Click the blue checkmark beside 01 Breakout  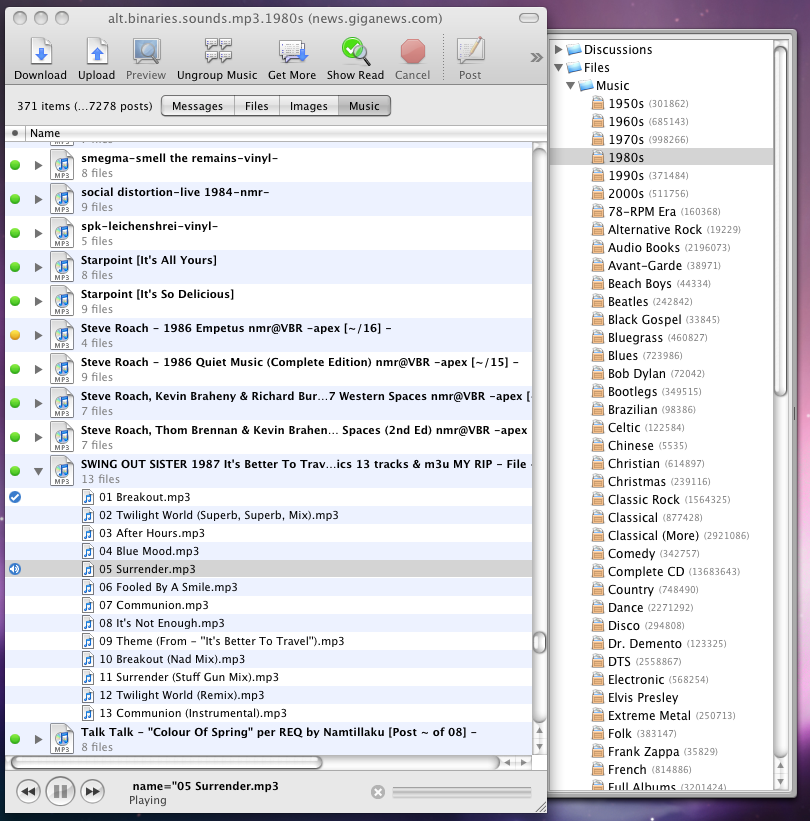(x=15, y=497)
